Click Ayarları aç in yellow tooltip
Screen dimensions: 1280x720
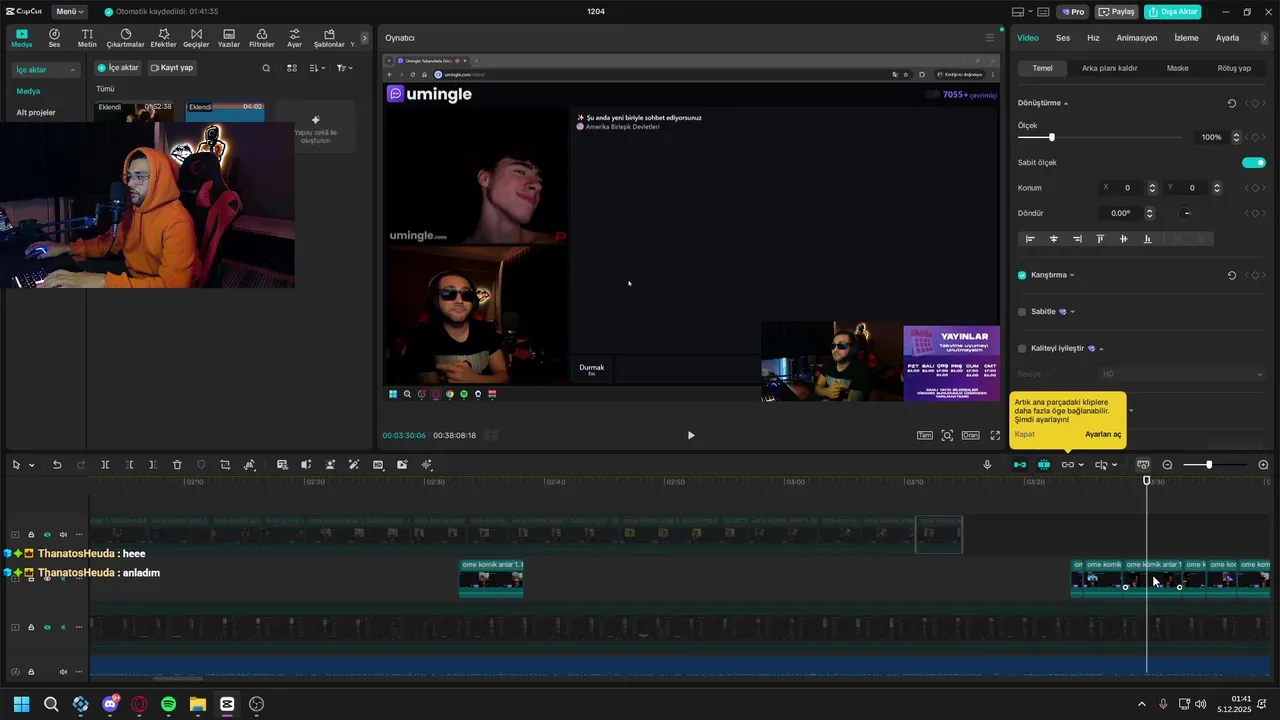pos(1103,434)
